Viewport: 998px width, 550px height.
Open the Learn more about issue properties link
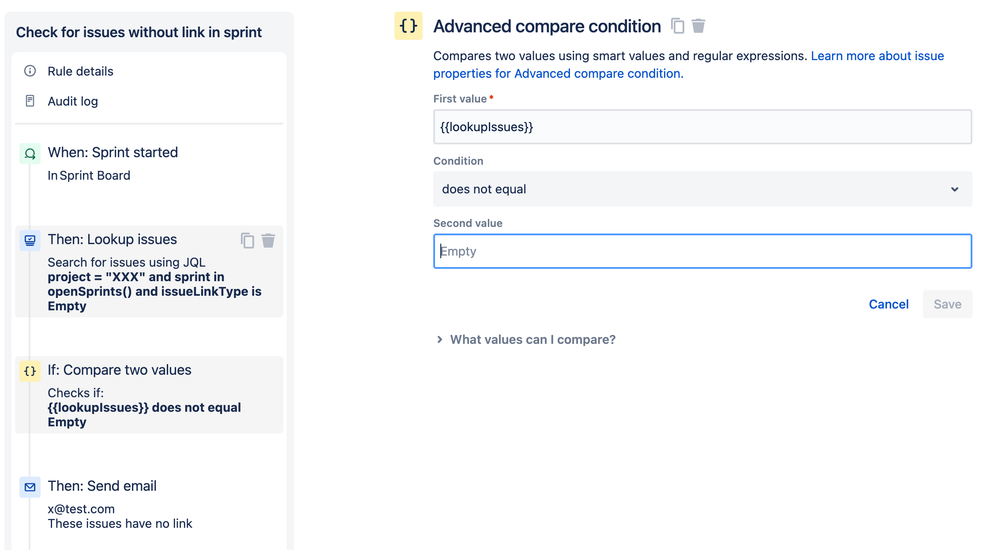877,56
